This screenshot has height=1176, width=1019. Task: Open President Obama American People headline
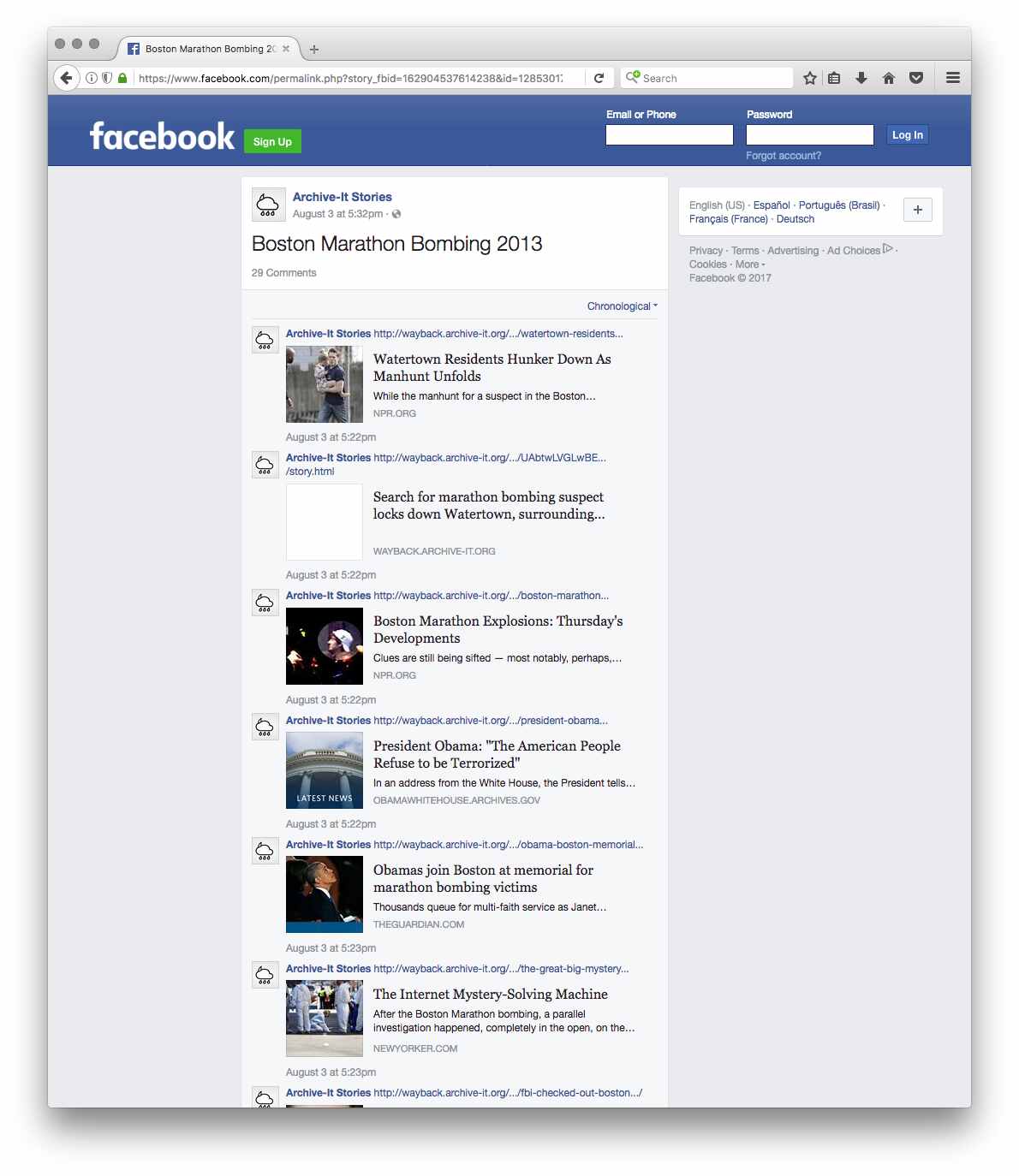click(x=497, y=755)
